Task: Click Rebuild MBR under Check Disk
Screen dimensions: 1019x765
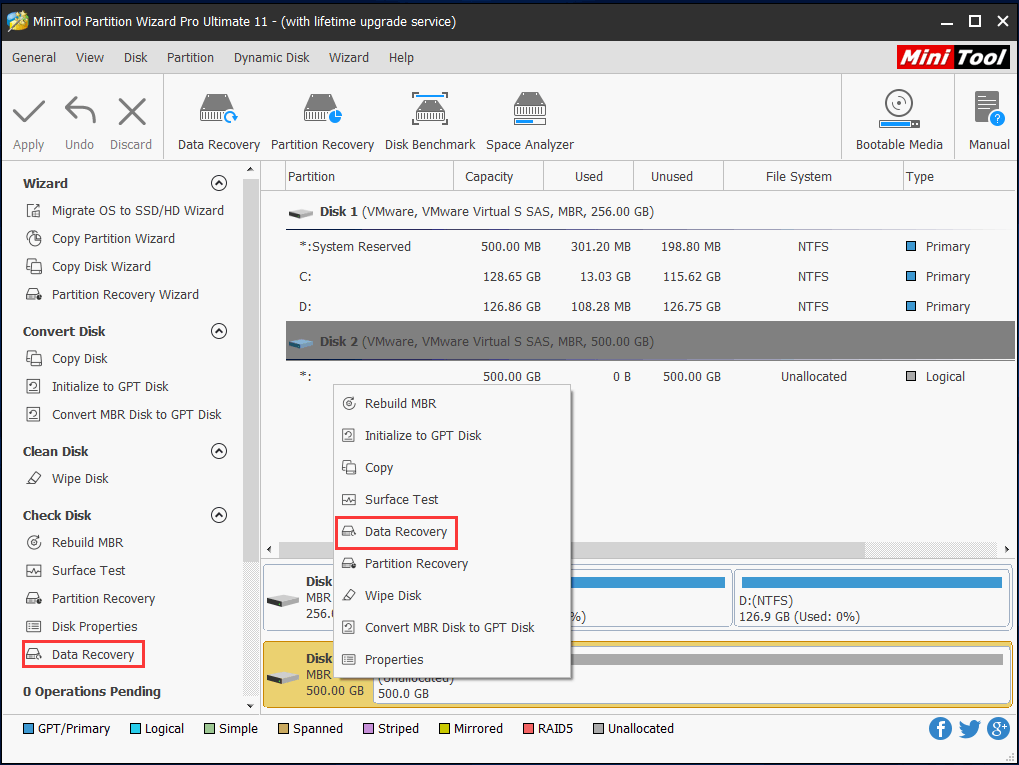Action: (88, 542)
